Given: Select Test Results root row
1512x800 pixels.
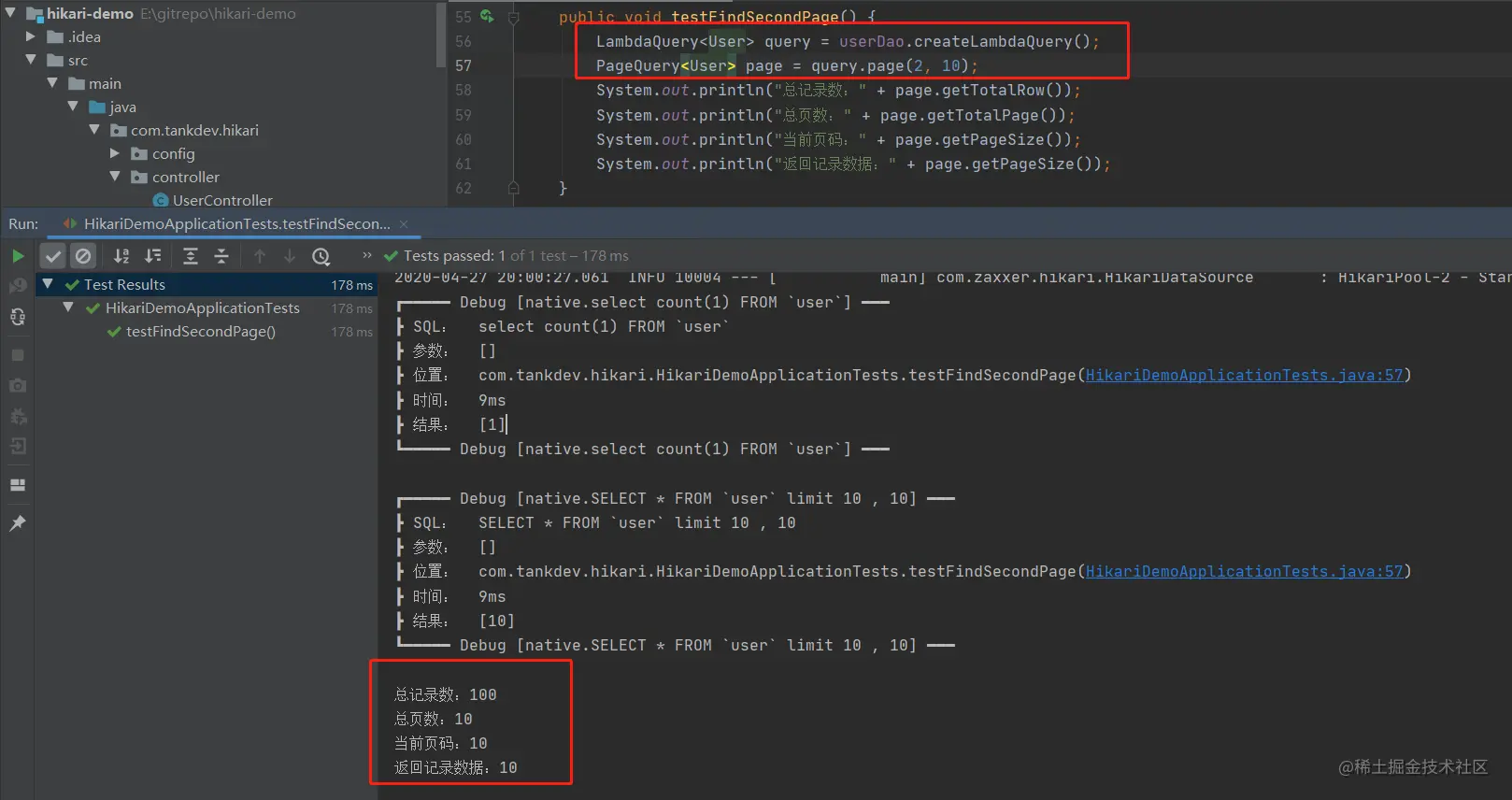Looking at the screenshot, I should coord(206,284).
